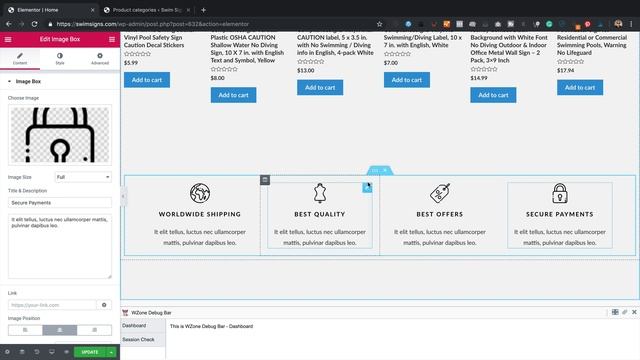Bookmark this page with star
640x360 pixels.
380,24
